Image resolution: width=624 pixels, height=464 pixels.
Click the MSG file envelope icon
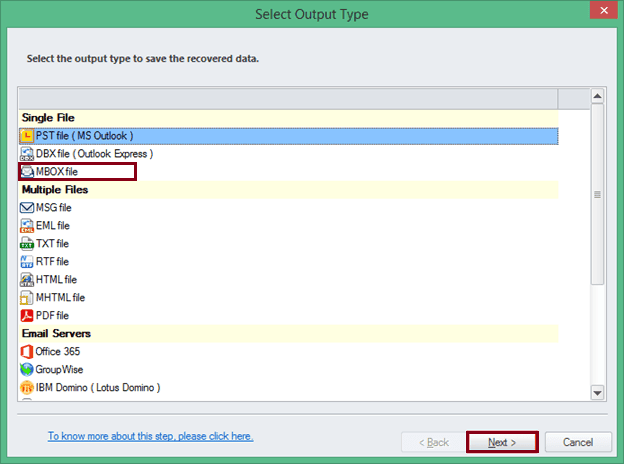(x=27, y=208)
